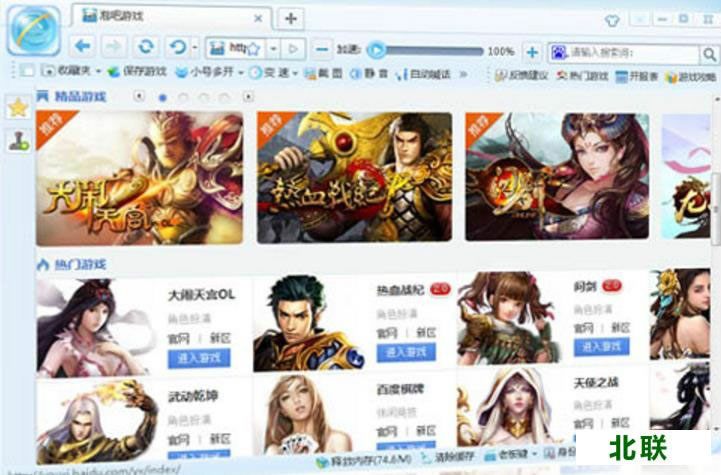Open a new tab with plus button
The height and width of the screenshot is (475, 721).
[290, 18]
